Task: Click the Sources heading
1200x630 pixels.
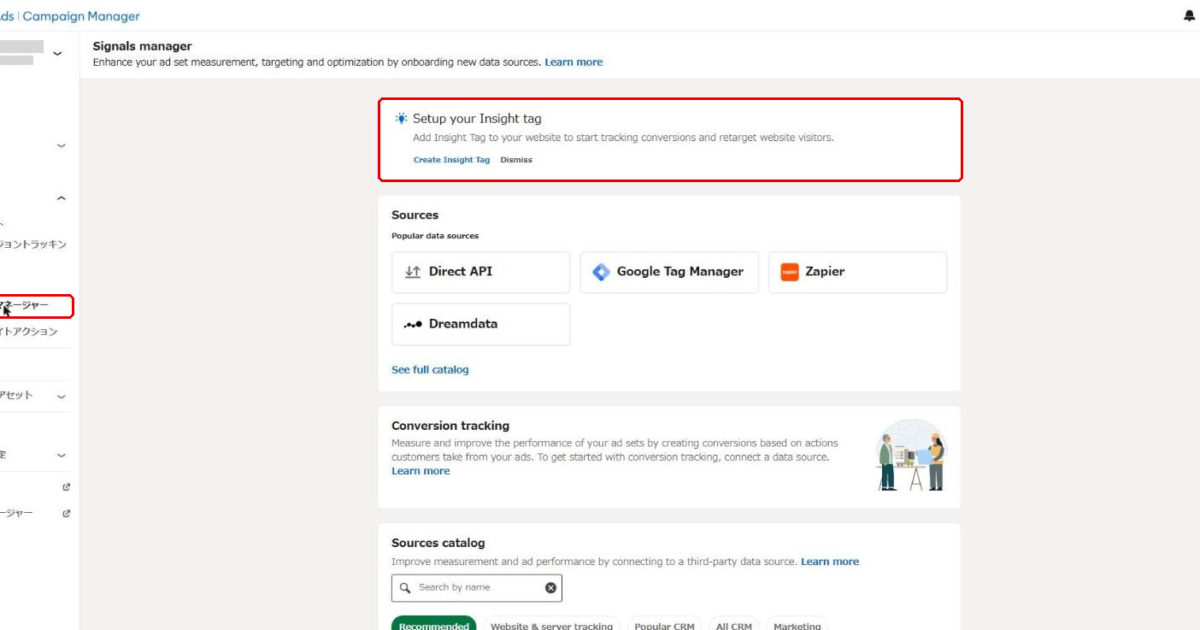Action: (x=415, y=215)
